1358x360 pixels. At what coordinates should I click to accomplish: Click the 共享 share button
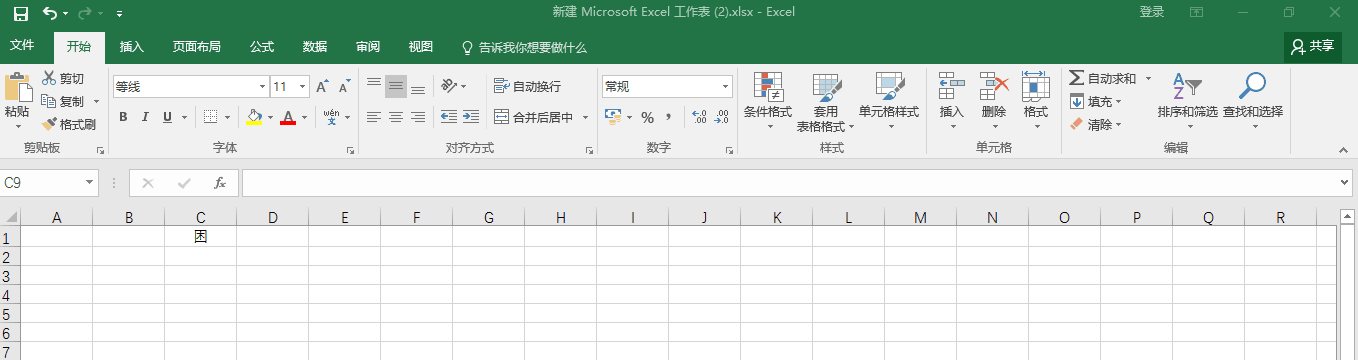pyautogui.click(x=1313, y=46)
